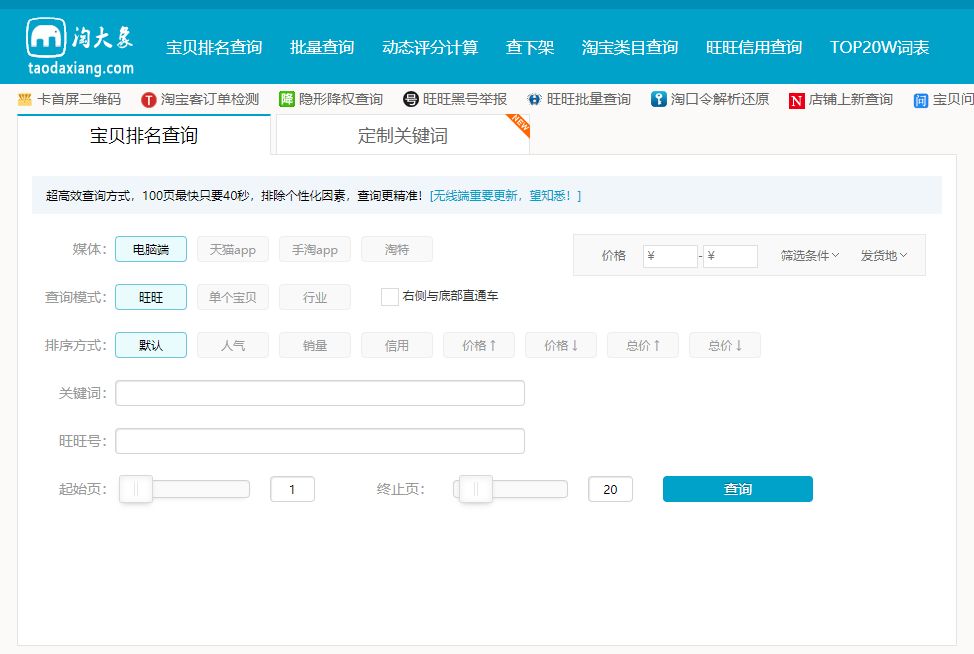974x654 pixels.
Task: Open 淘口令解析还原 link
Action: [720, 99]
